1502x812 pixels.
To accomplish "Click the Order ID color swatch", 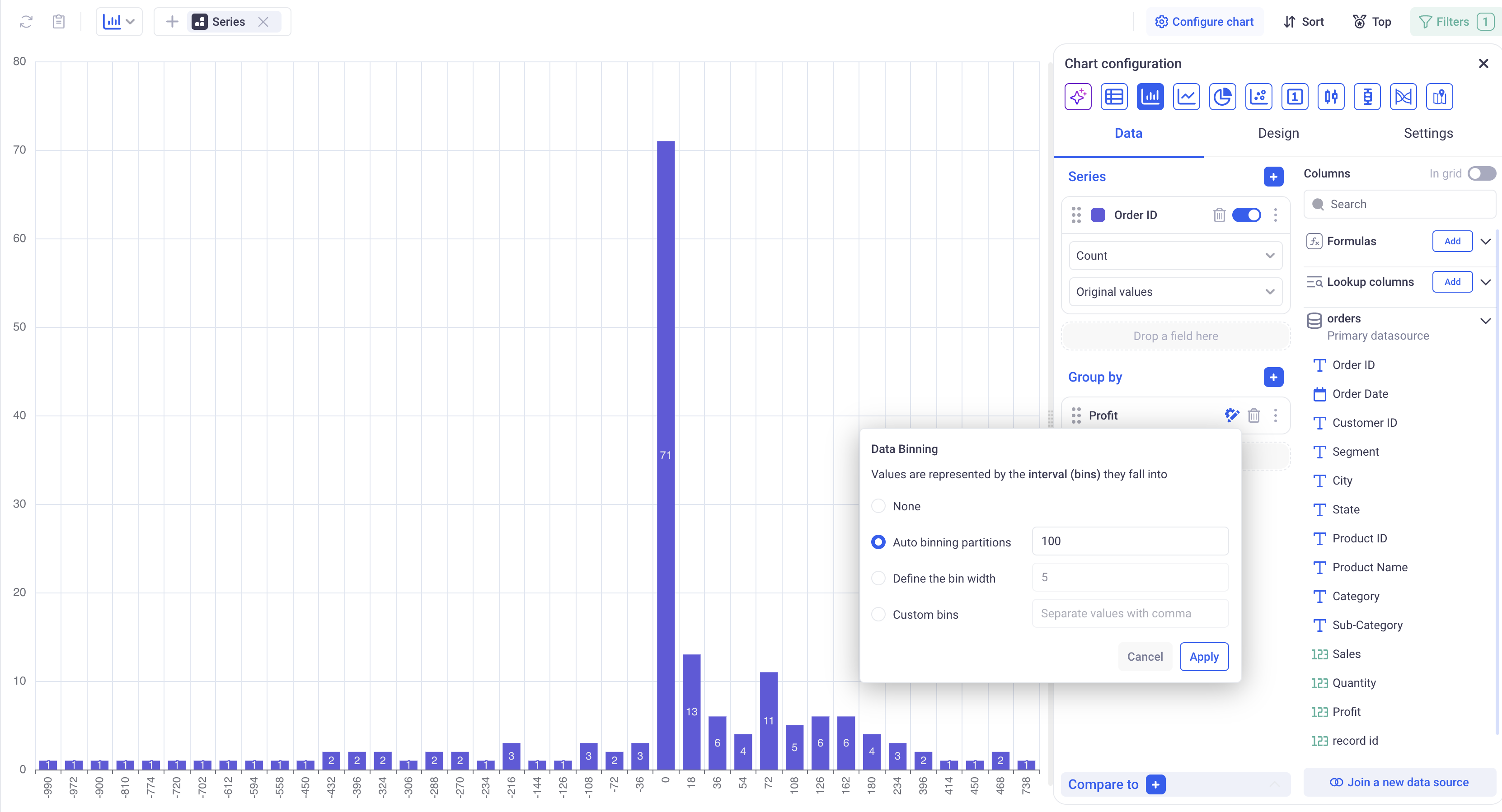I will pyautogui.click(x=1098, y=215).
